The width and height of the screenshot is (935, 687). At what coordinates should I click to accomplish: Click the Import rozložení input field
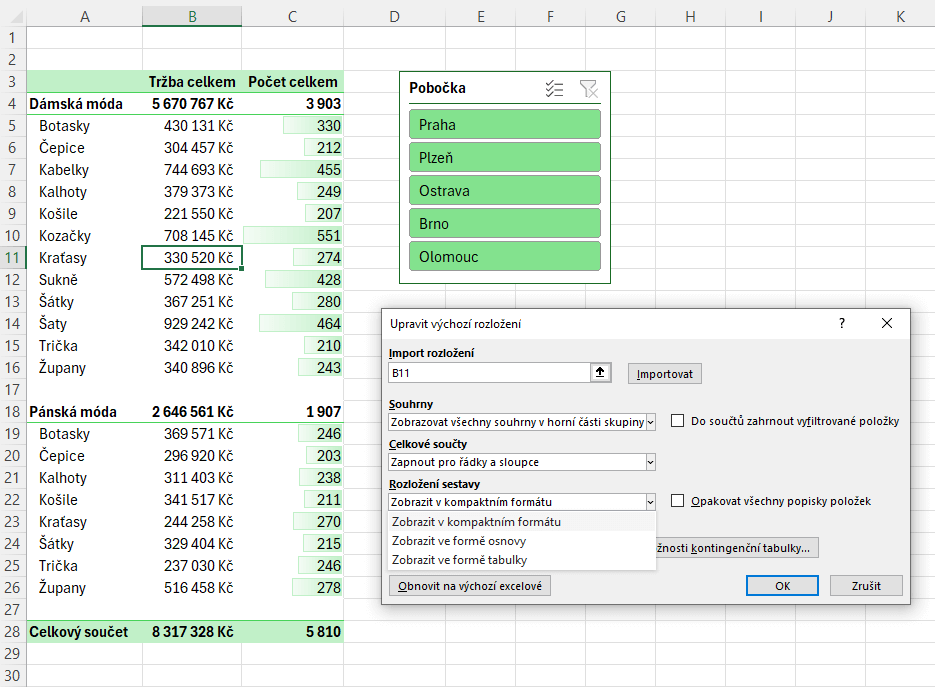tap(489, 373)
